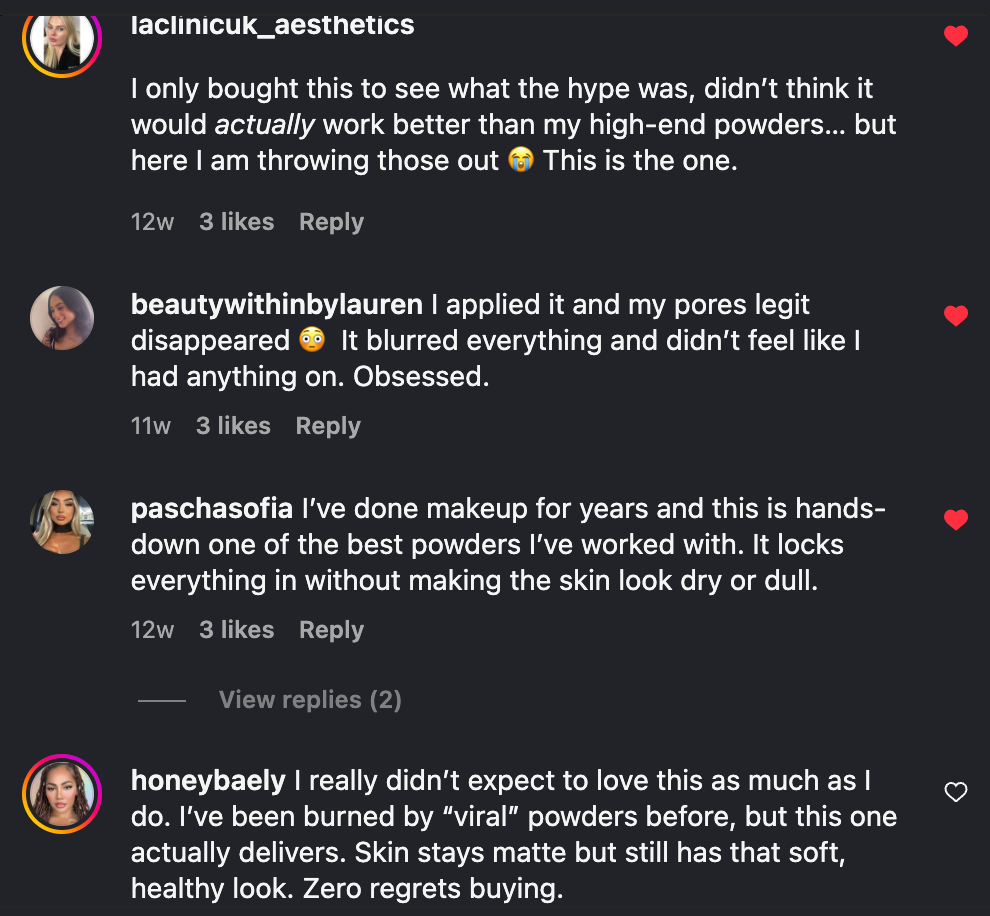View 3 likes on laclinicuk_aesthetics comment
990x916 pixels.
click(x=236, y=222)
